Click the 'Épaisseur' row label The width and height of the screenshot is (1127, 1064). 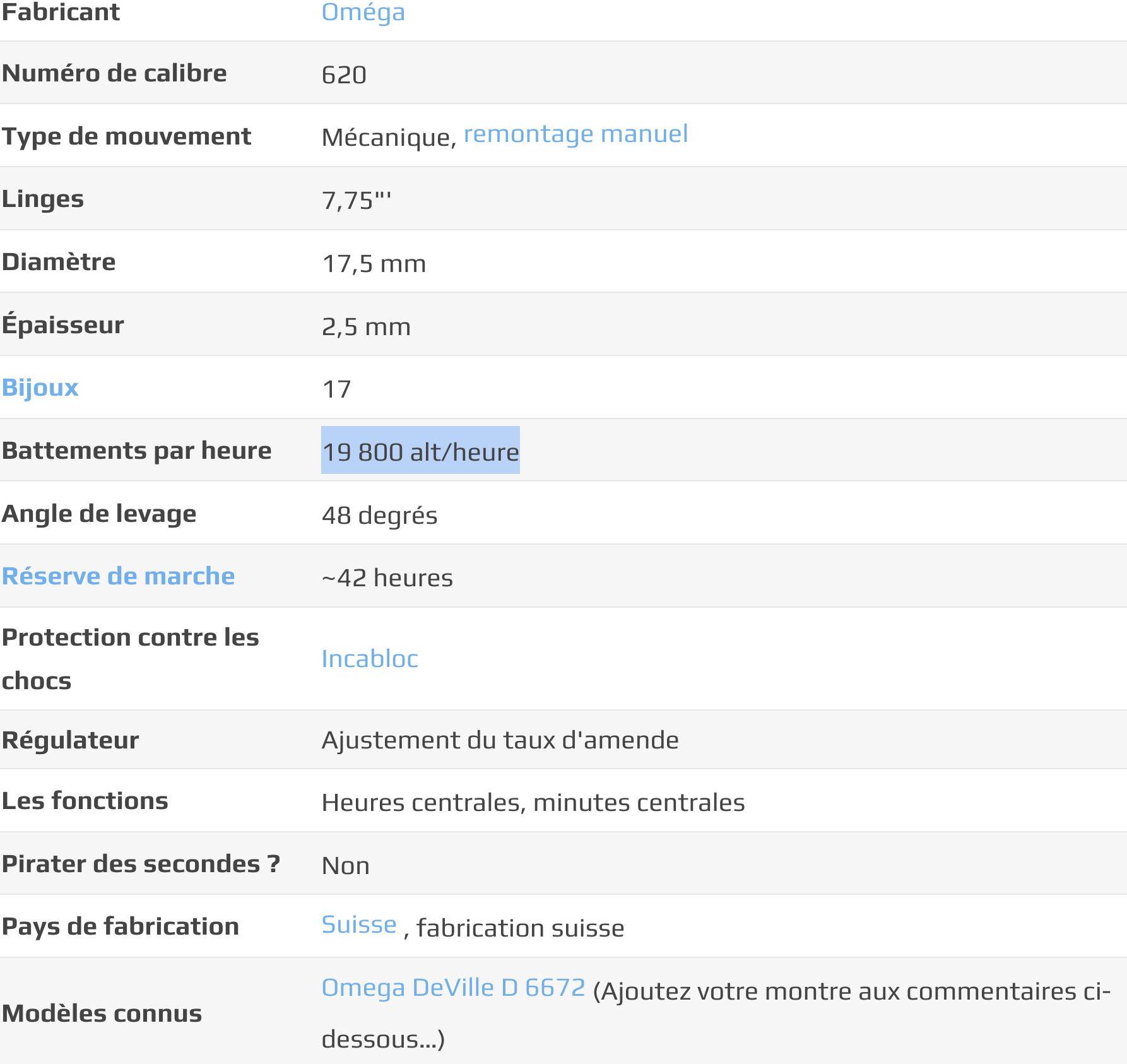tap(62, 324)
